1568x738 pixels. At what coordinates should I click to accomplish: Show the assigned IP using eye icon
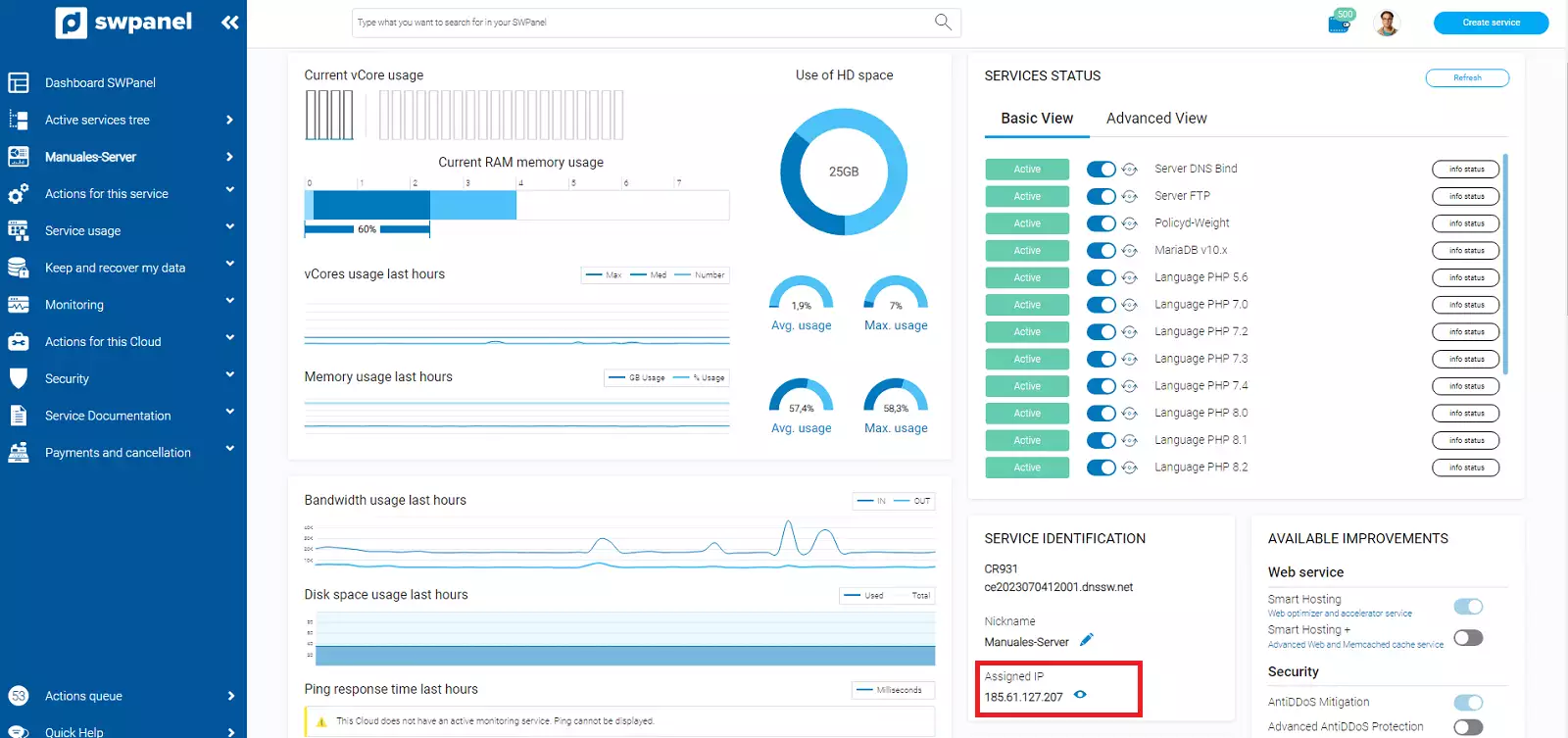click(x=1080, y=695)
